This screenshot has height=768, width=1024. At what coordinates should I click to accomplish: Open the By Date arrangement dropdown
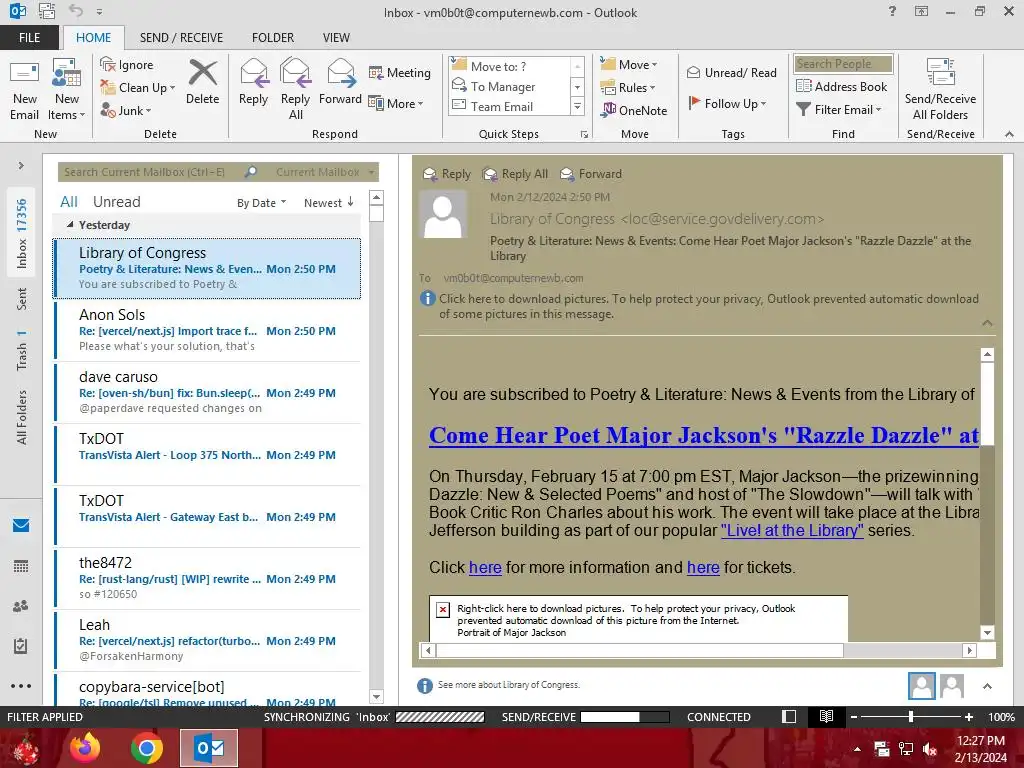(x=261, y=203)
